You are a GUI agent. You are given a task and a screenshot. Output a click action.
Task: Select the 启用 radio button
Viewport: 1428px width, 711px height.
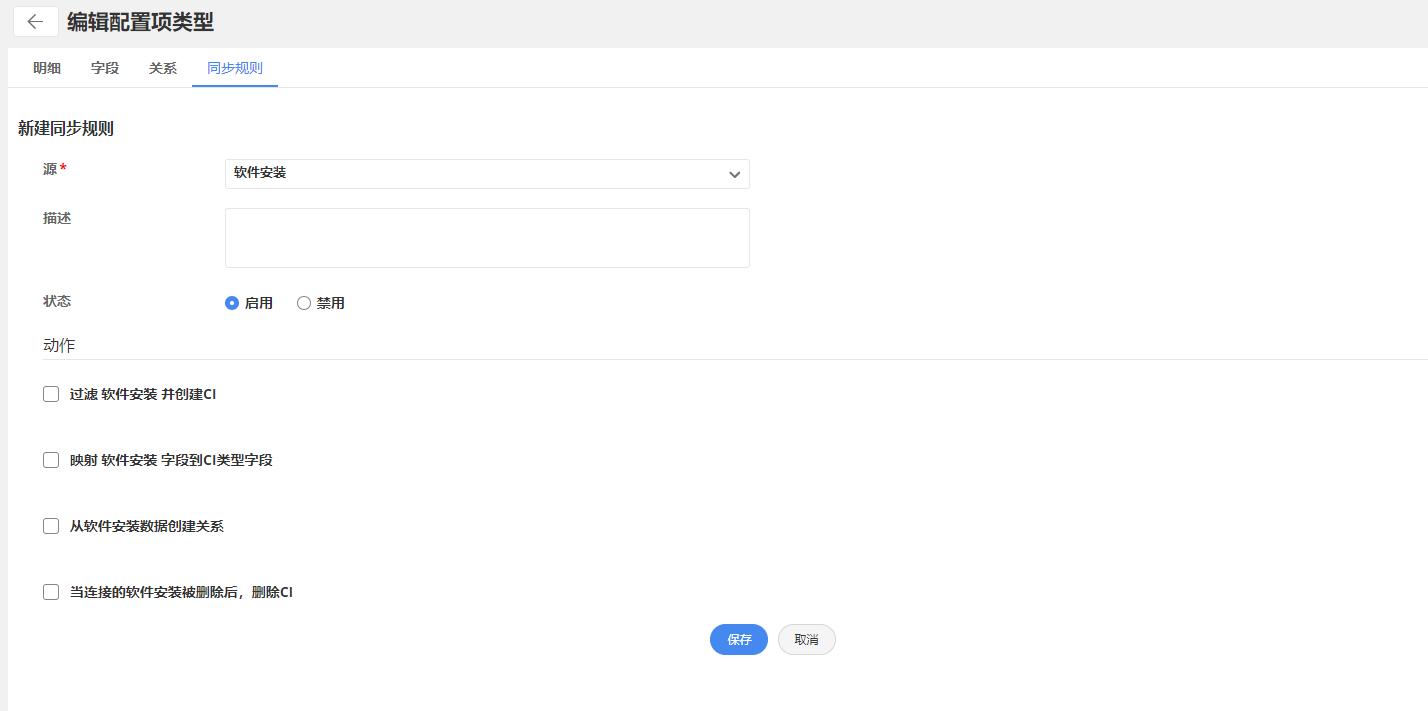232,303
